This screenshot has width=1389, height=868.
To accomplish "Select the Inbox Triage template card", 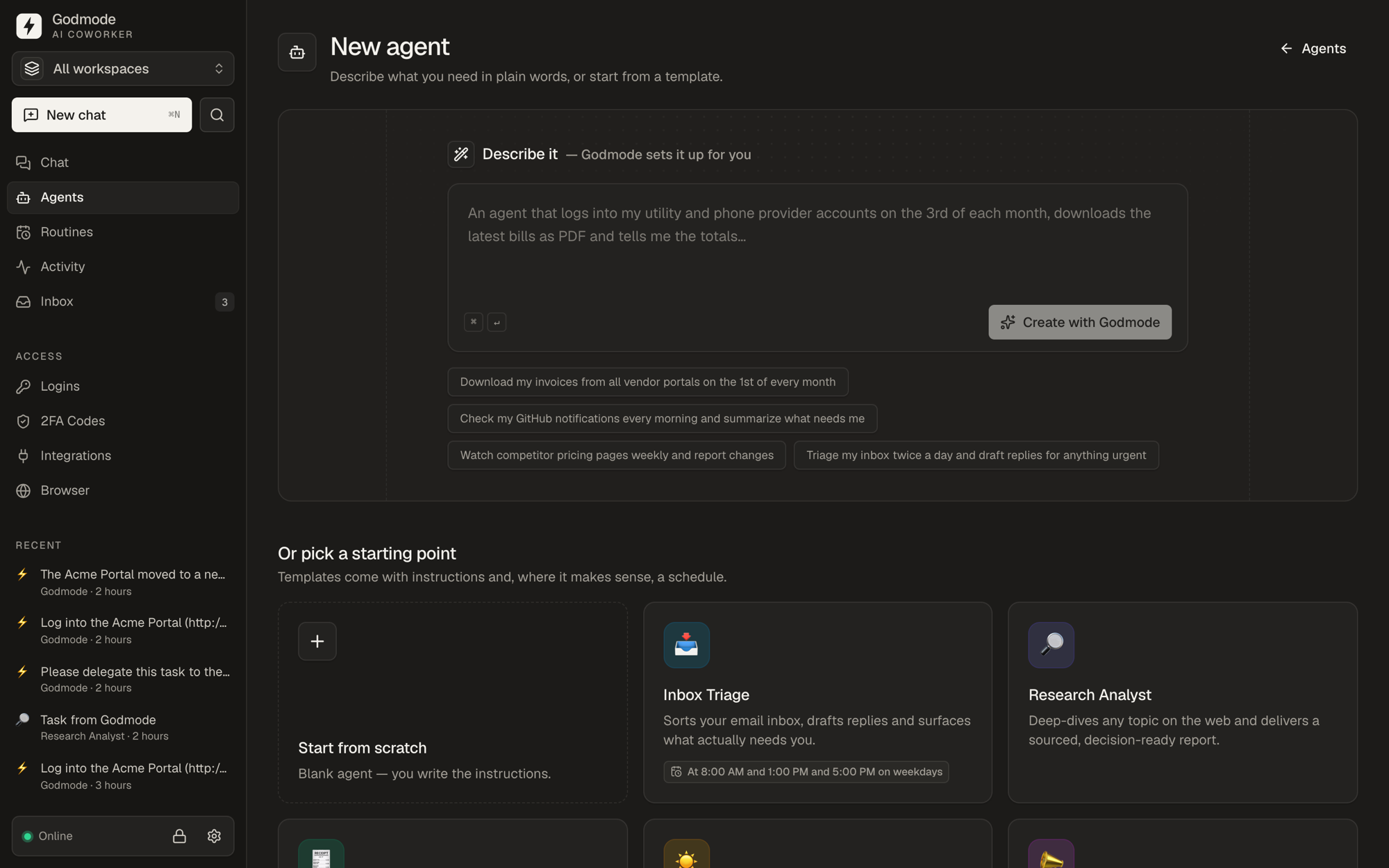I will (817, 703).
